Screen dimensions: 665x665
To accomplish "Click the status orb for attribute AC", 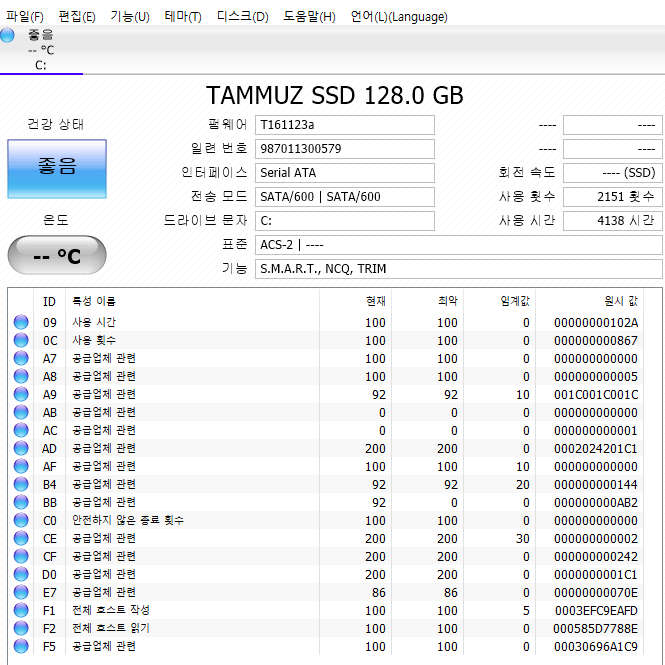I will (21, 430).
